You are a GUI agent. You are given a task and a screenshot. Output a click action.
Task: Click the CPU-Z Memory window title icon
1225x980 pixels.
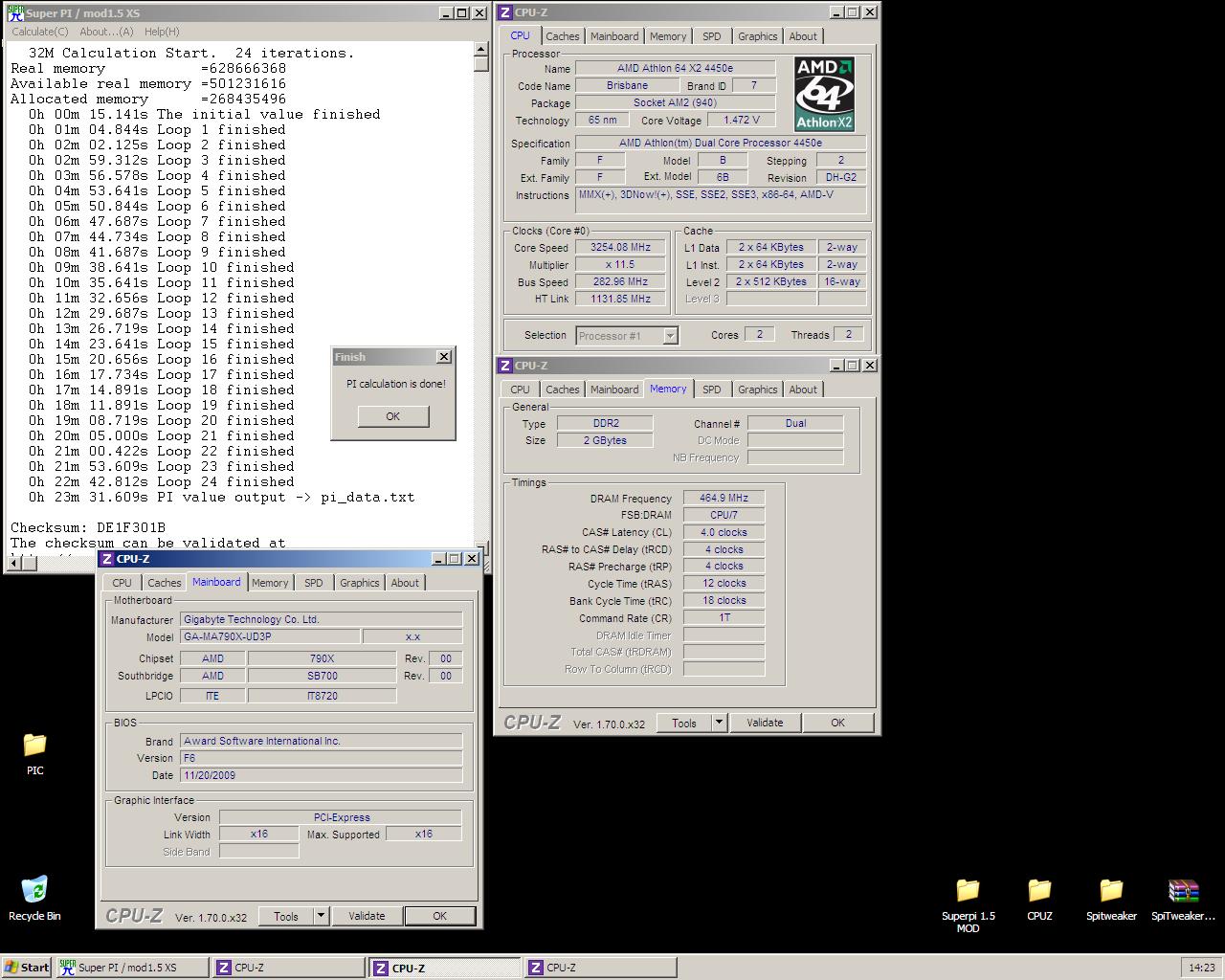[505, 366]
